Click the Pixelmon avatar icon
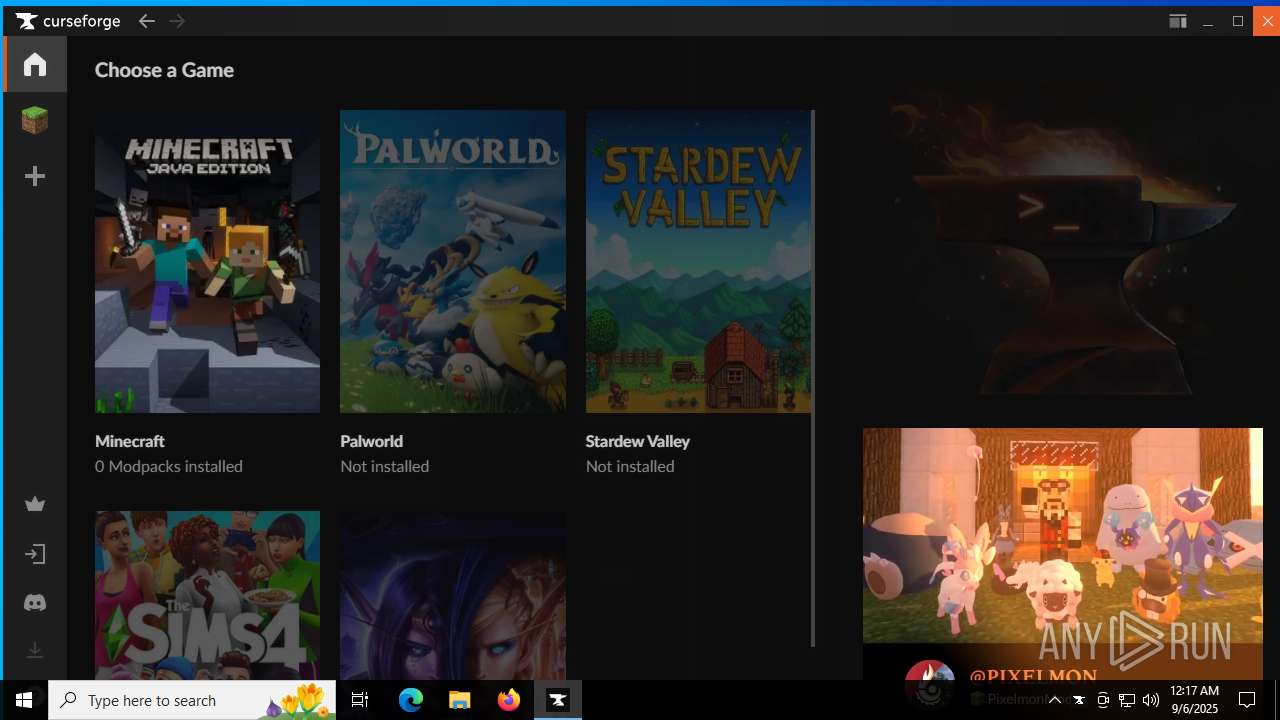1280x720 pixels. click(x=929, y=684)
